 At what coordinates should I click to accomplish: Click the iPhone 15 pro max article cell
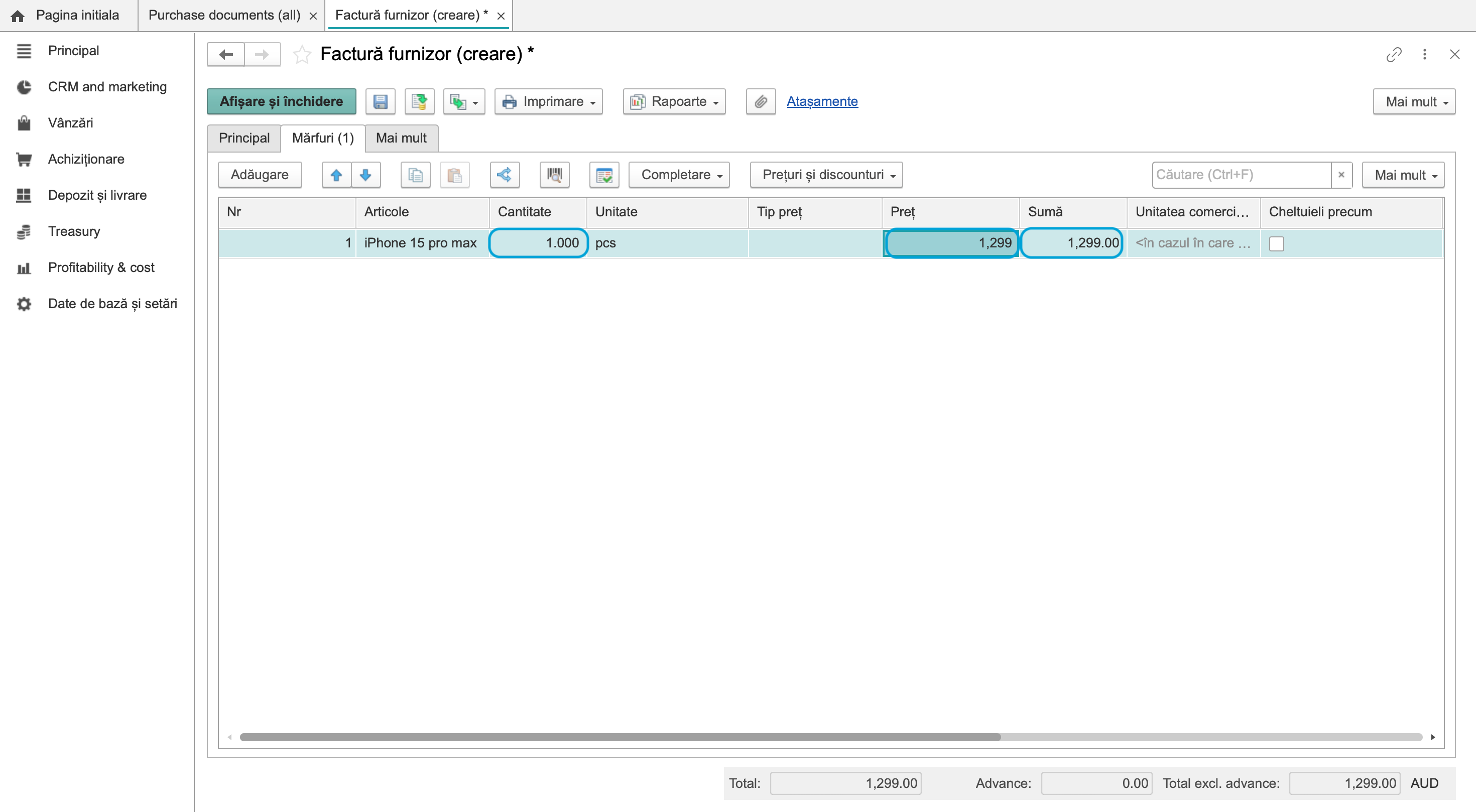coord(422,243)
